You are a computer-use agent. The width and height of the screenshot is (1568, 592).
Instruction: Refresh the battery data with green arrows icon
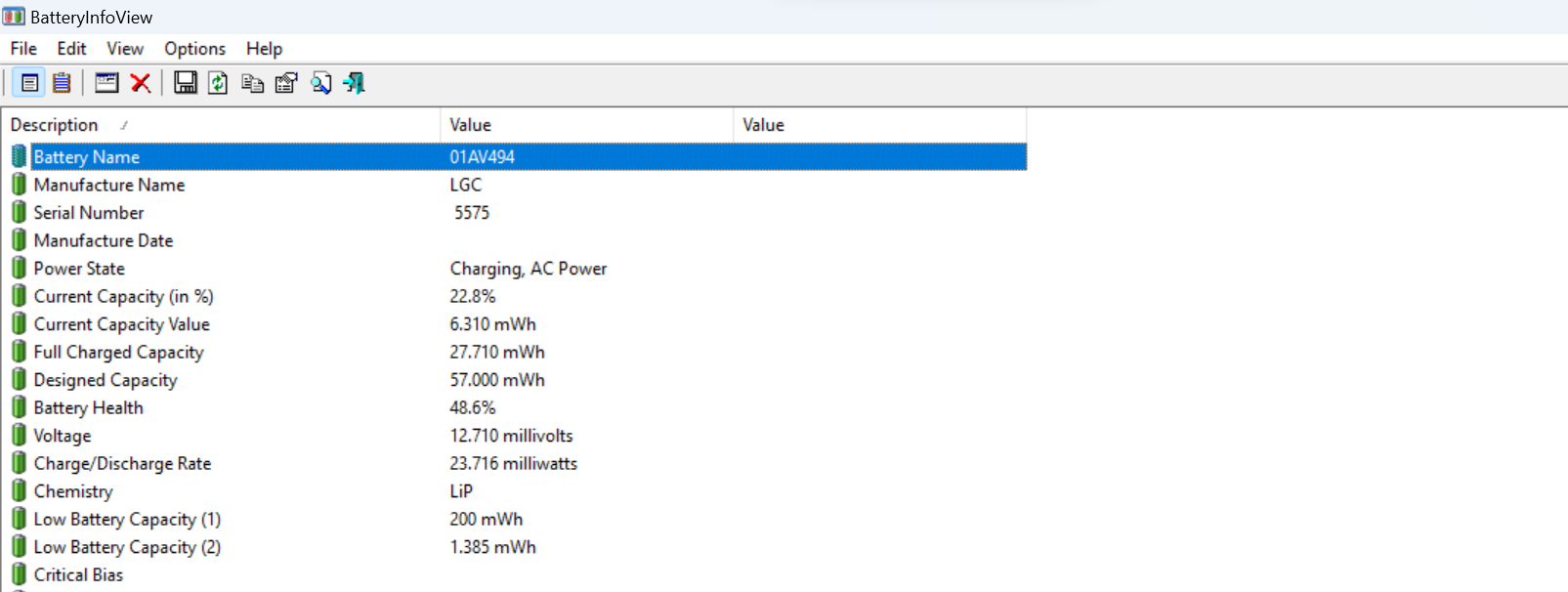(x=218, y=83)
